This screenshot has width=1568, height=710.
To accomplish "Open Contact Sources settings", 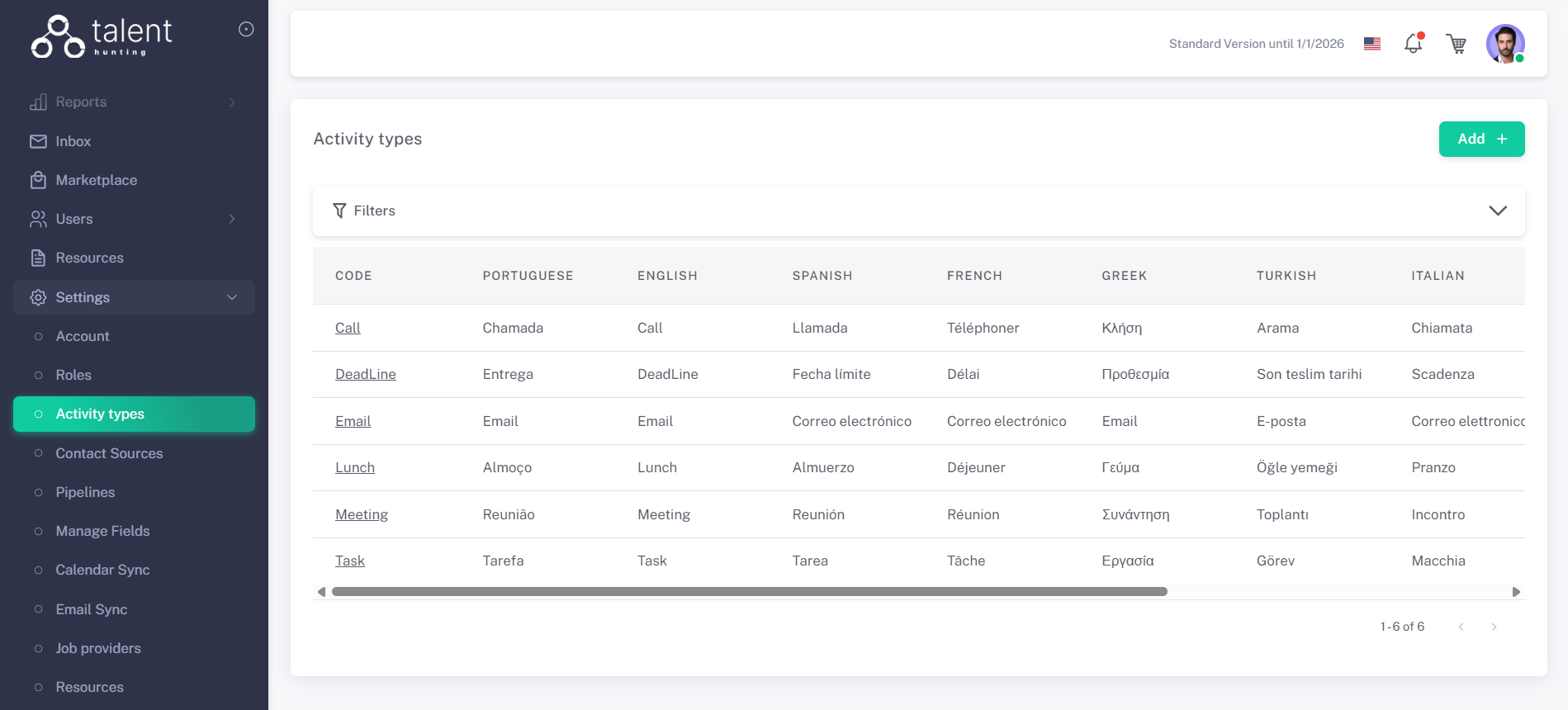I will (109, 453).
